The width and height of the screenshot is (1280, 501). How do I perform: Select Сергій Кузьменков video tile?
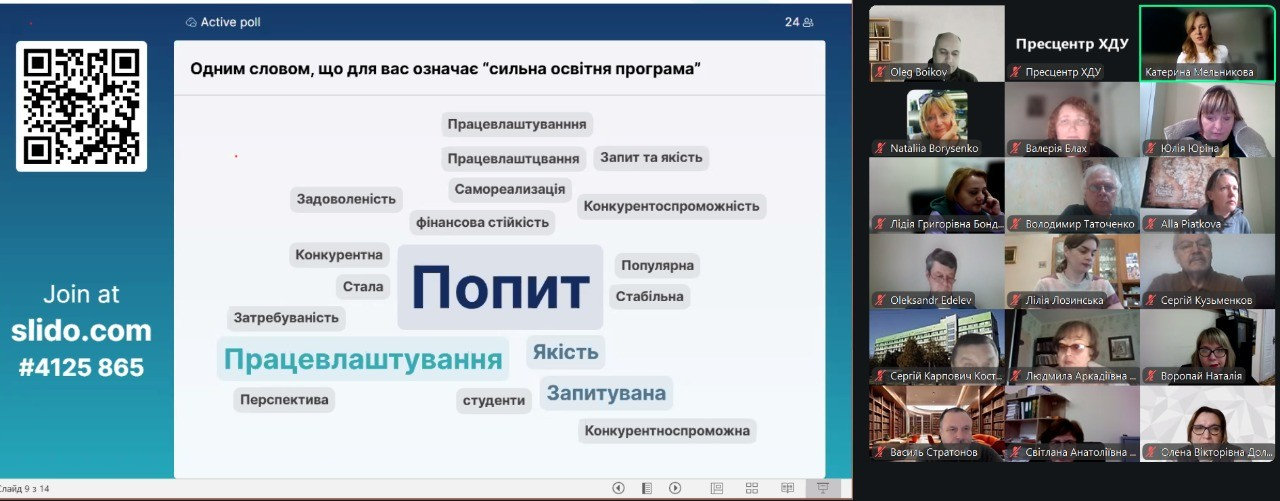[x=1208, y=271]
